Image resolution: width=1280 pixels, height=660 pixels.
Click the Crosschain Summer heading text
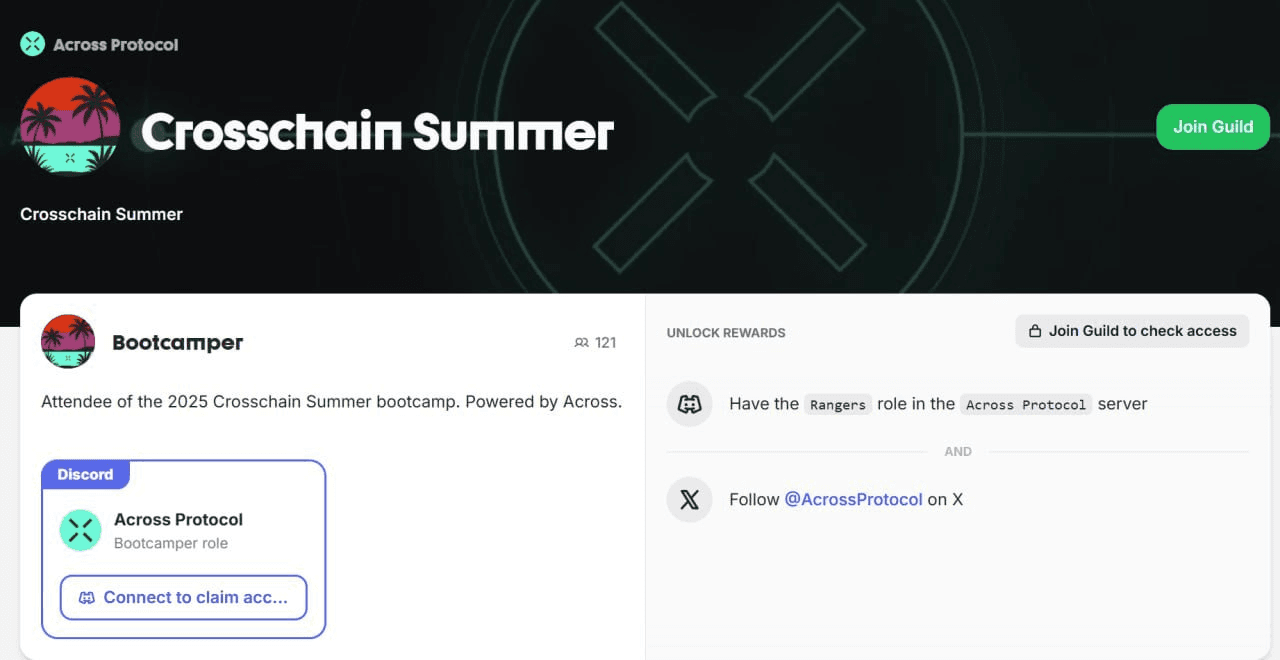377,132
